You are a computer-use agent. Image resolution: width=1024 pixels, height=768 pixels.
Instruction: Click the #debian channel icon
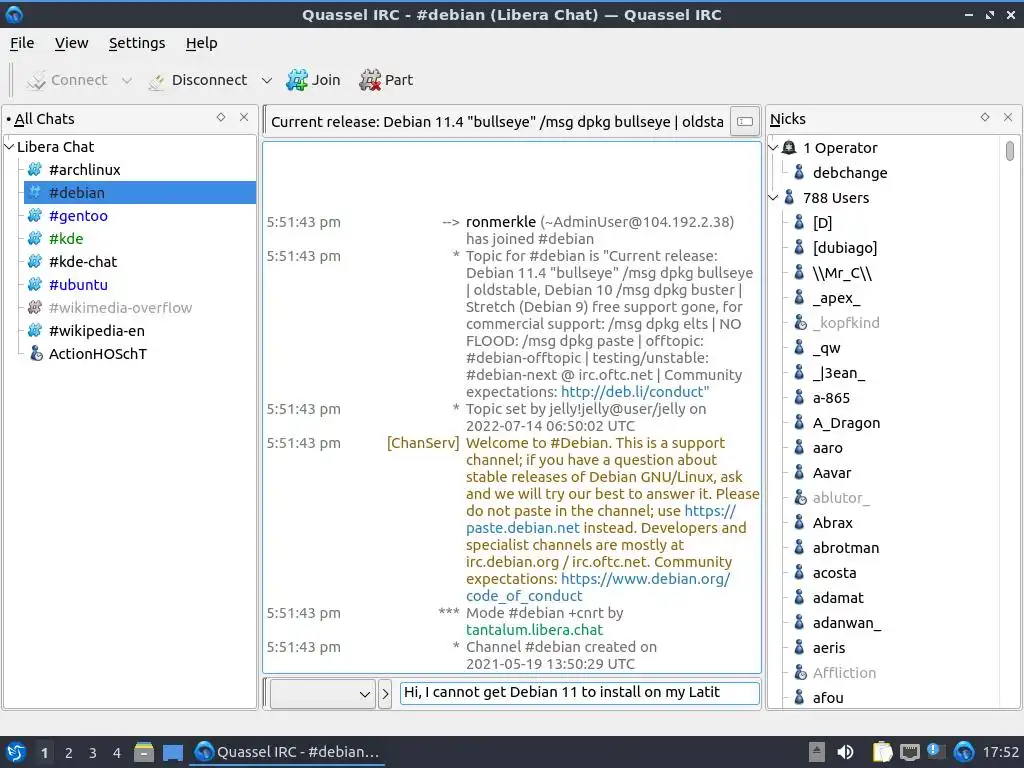click(x=35, y=193)
